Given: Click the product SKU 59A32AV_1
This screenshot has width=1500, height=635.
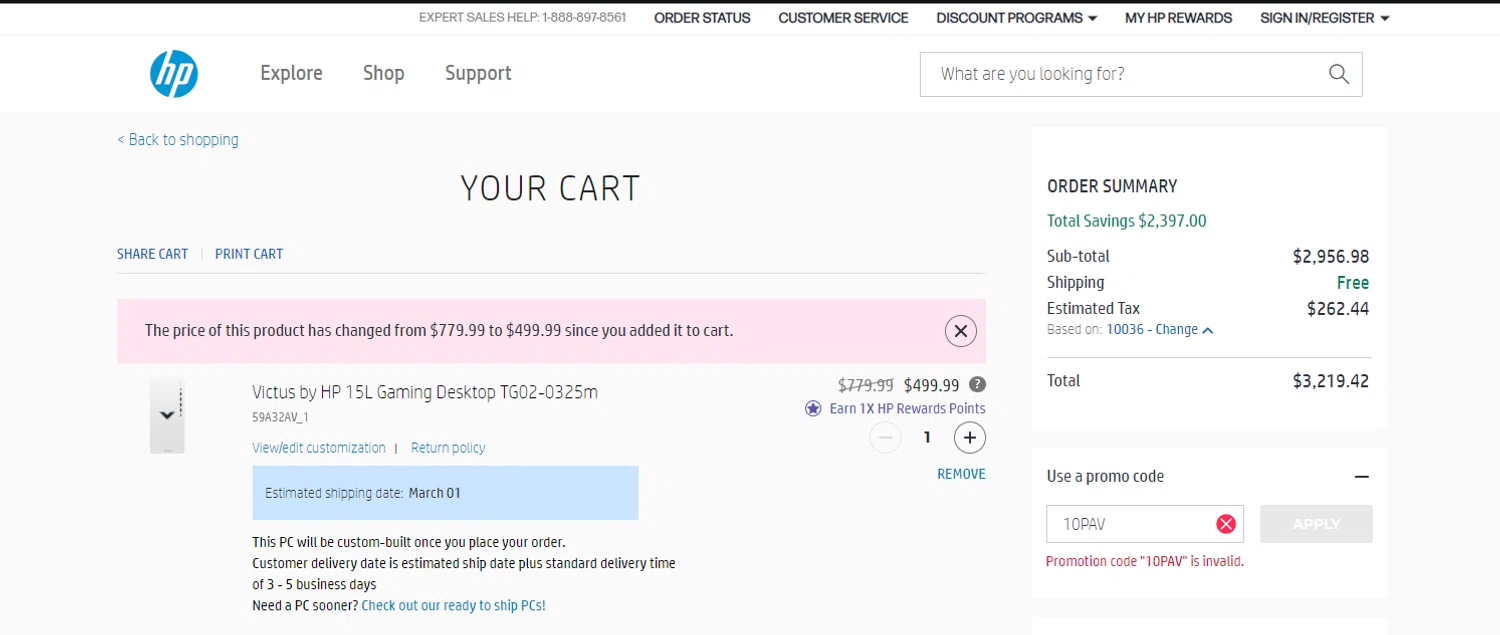Looking at the screenshot, I should click(x=280, y=417).
